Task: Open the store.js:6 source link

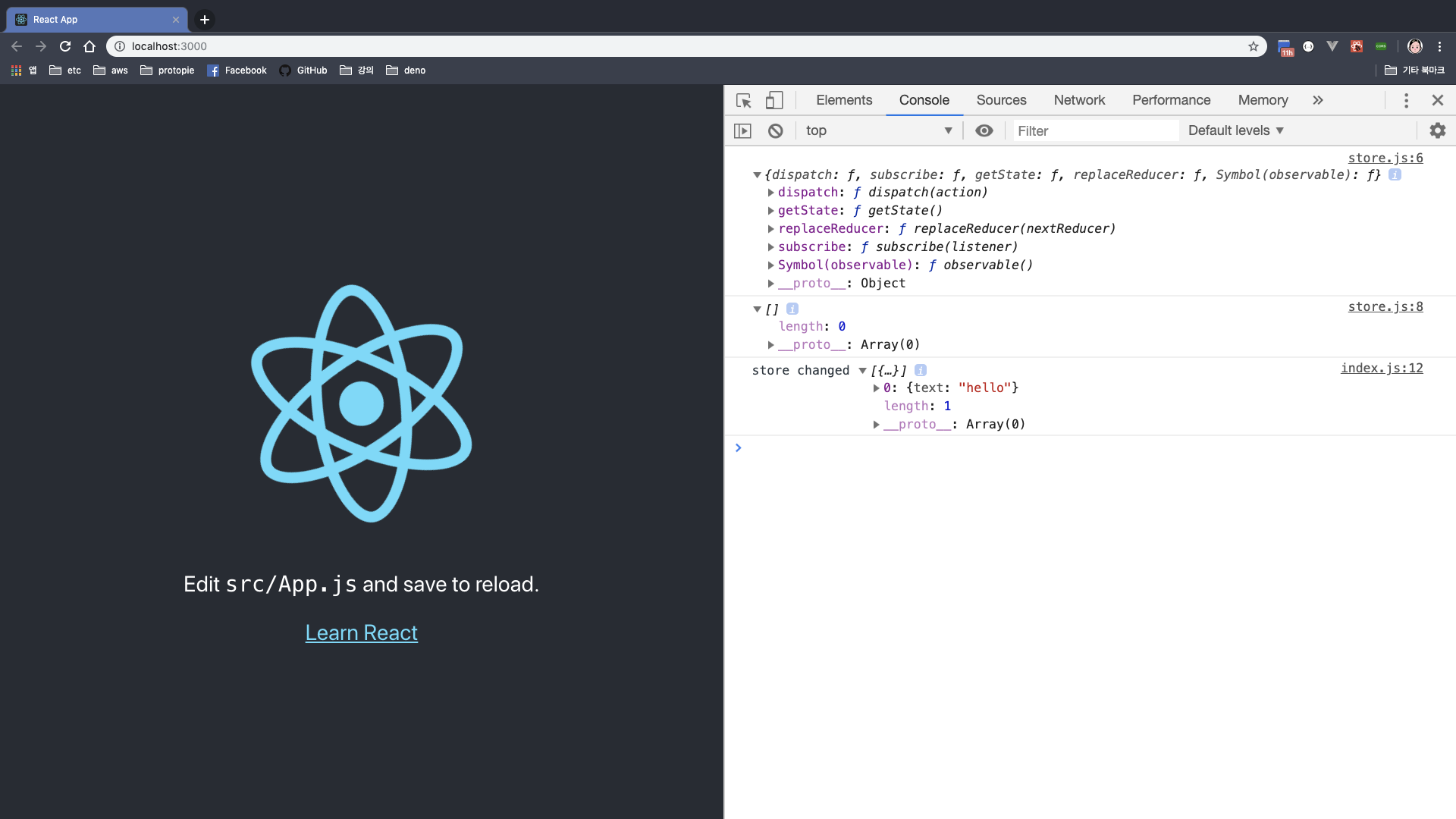Action: [x=1385, y=158]
